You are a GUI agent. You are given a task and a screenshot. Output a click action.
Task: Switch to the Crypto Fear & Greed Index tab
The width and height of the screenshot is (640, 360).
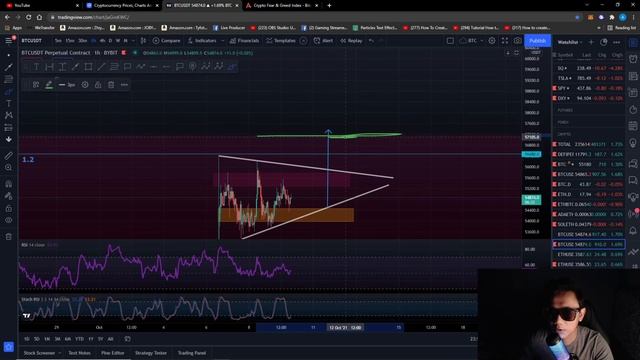(x=282, y=6)
